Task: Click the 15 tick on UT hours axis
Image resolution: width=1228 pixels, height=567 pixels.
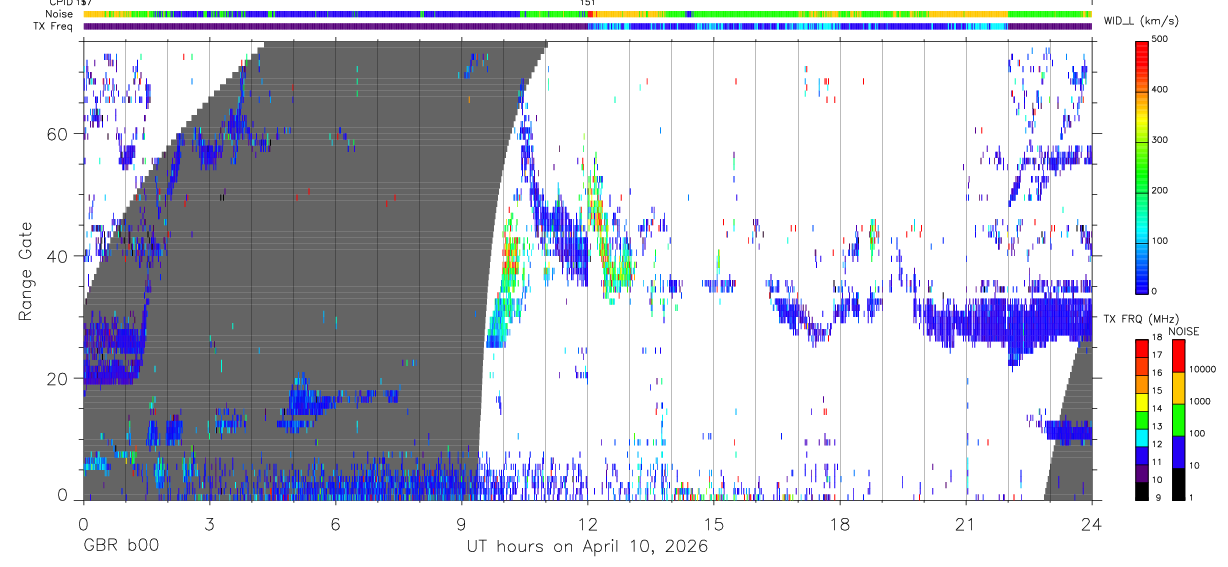Action: 713,524
